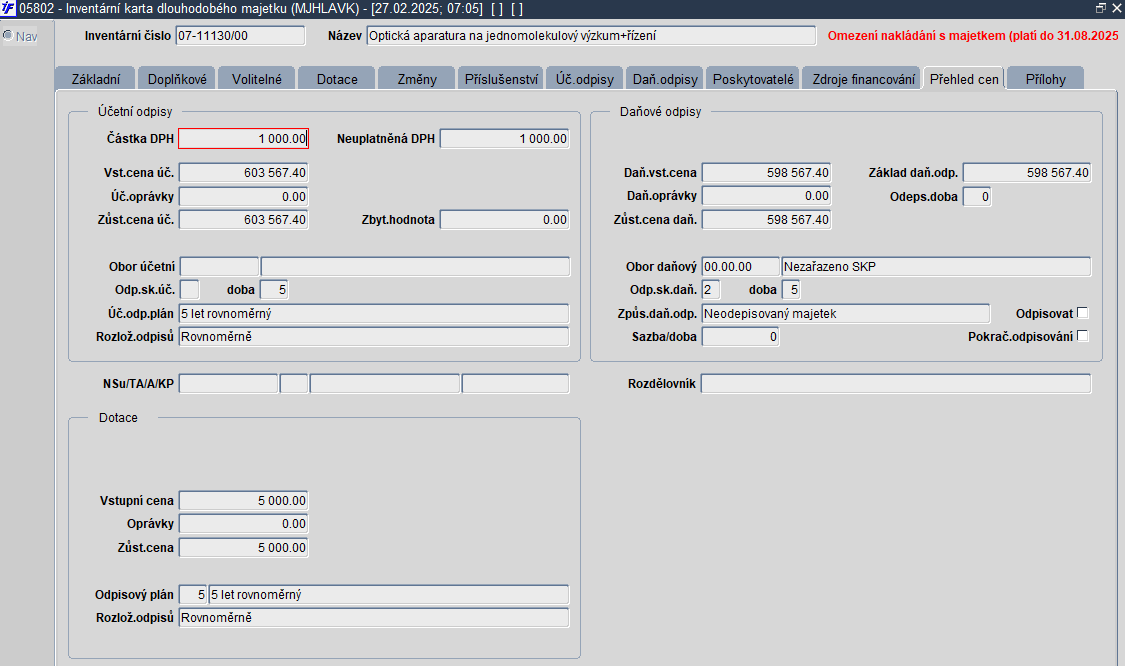1125x666 pixels.
Task: Click the Daň.vst.cena field
Action: (766, 172)
